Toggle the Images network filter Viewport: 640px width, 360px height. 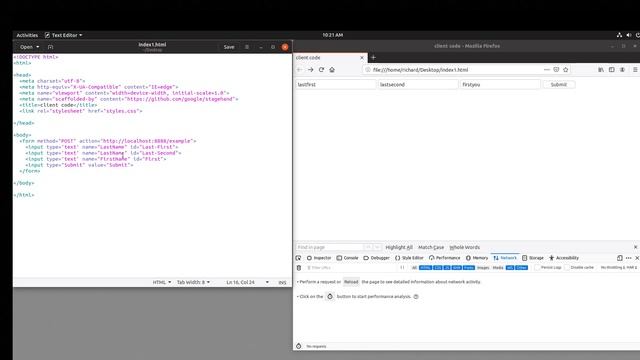tap(483, 268)
